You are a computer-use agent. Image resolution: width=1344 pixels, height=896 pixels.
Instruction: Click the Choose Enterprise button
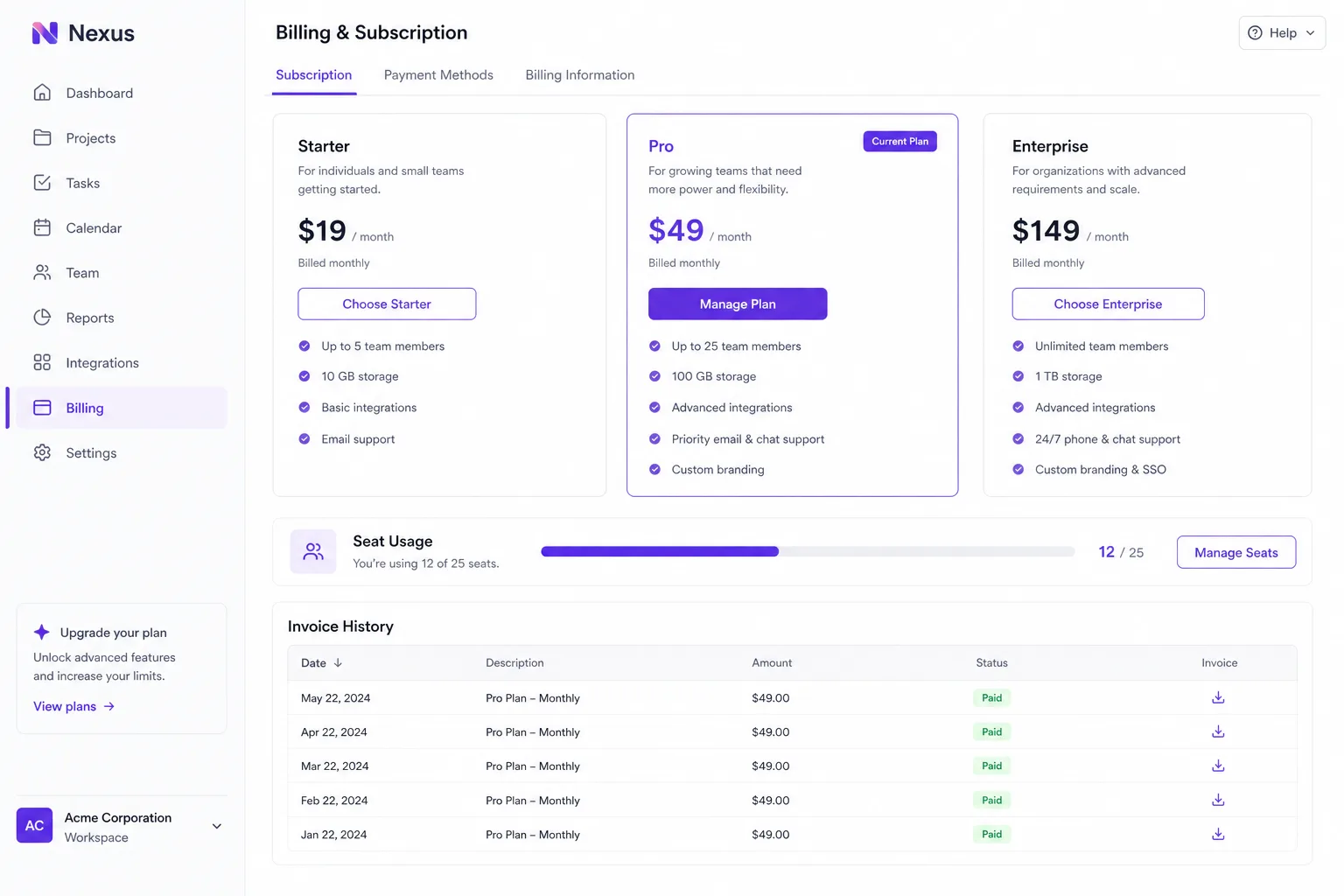[x=1108, y=304]
